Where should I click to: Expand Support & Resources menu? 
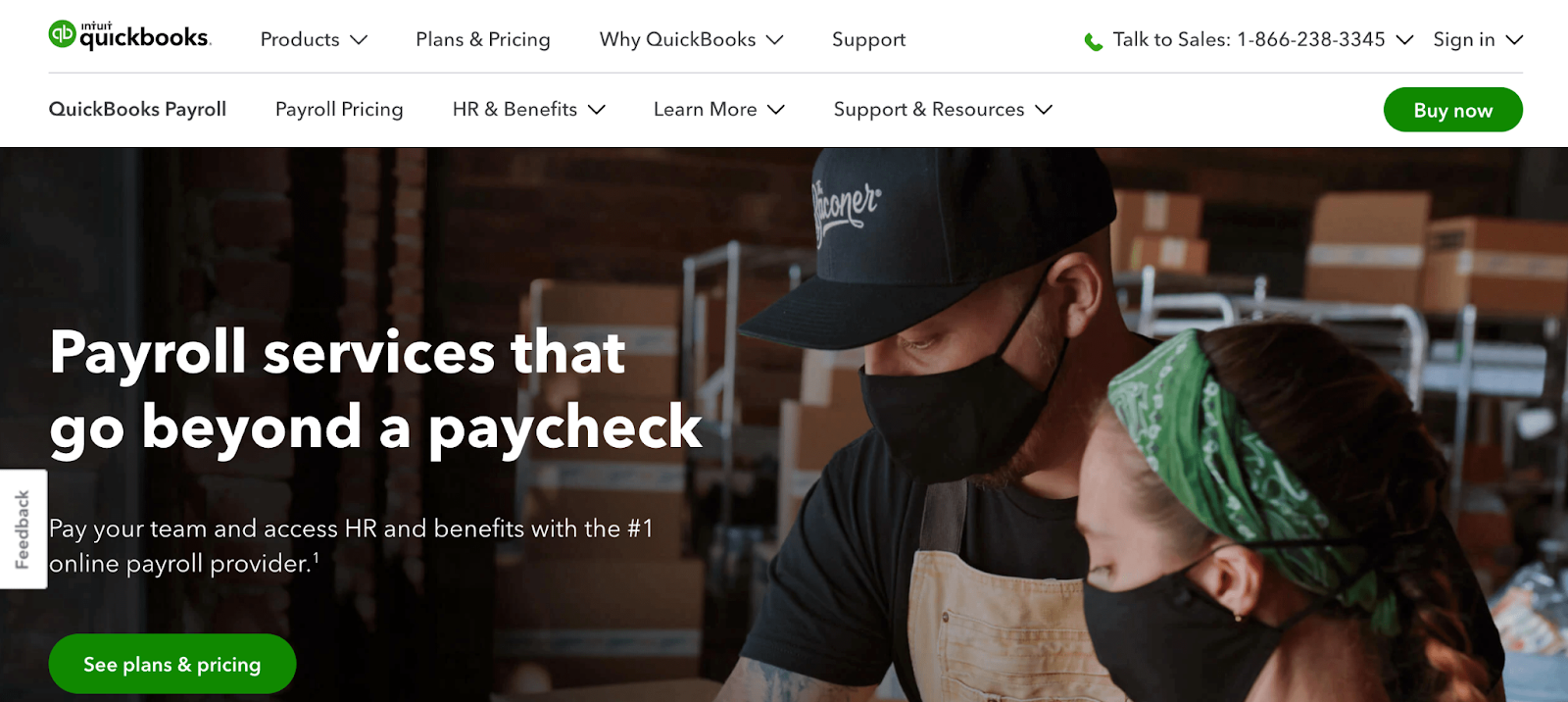(x=943, y=109)
